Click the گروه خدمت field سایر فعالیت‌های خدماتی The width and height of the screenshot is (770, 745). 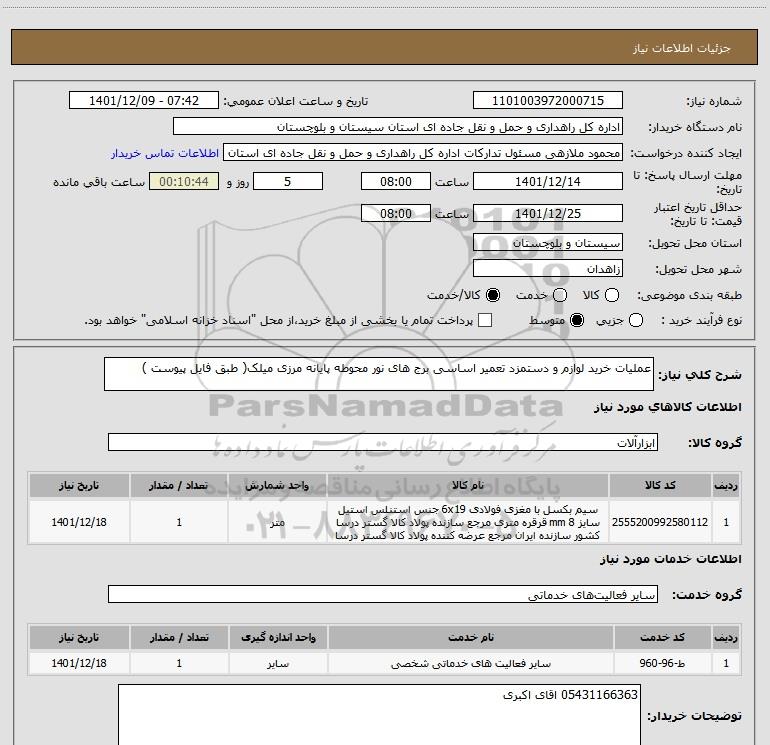click(x=383, y=594)
